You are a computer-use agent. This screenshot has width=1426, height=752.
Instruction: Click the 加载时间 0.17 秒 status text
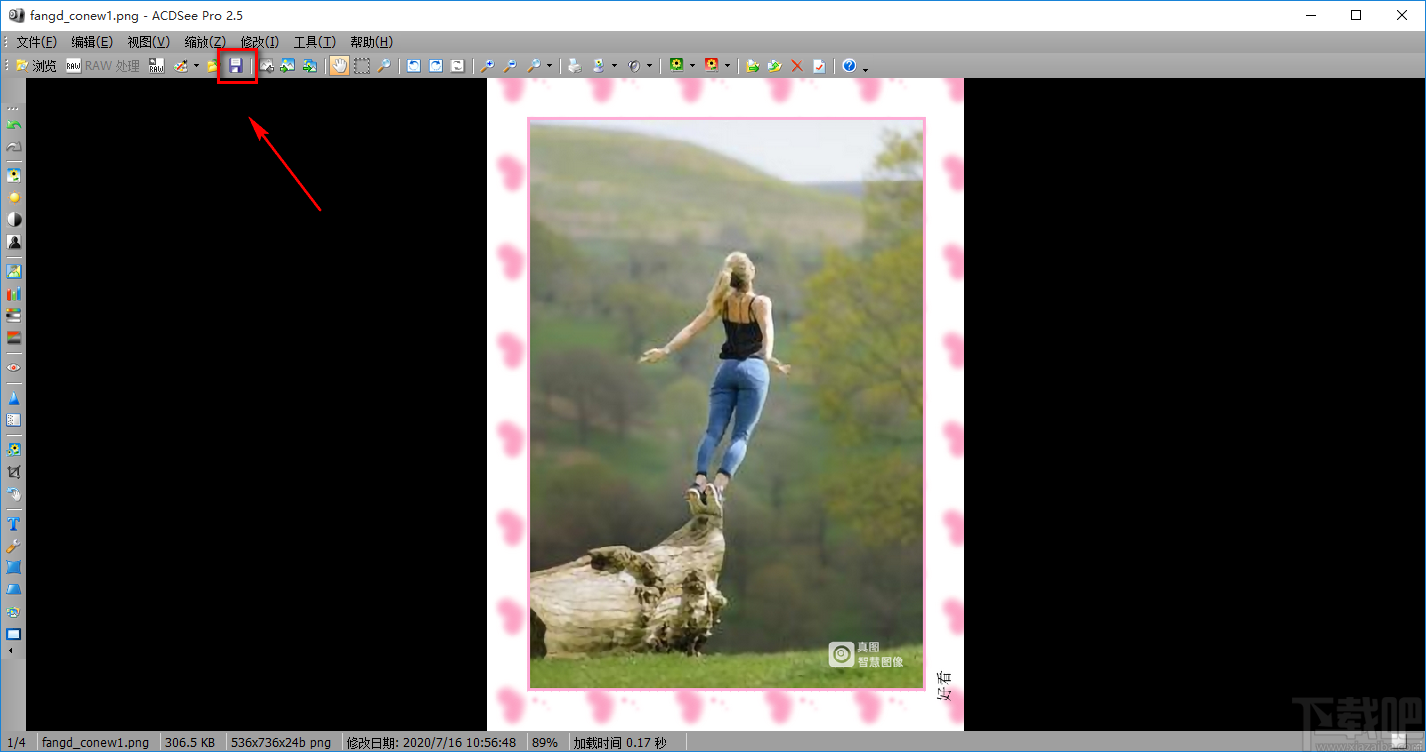coord(619,743)
